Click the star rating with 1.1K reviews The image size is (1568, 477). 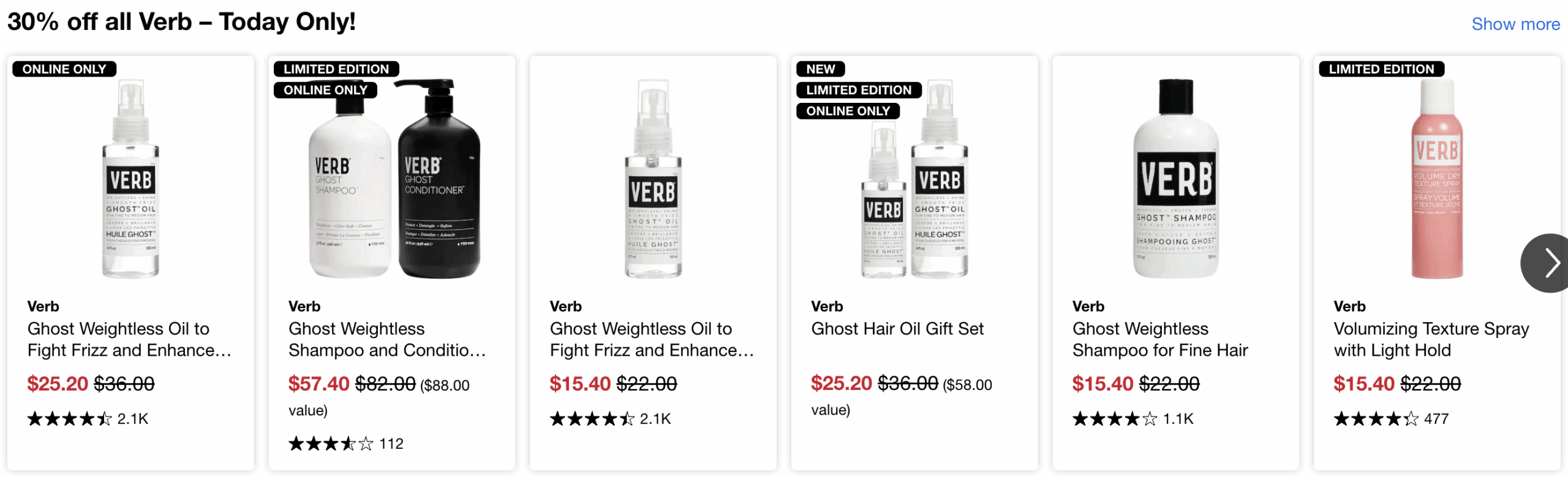pos(1133,419)
